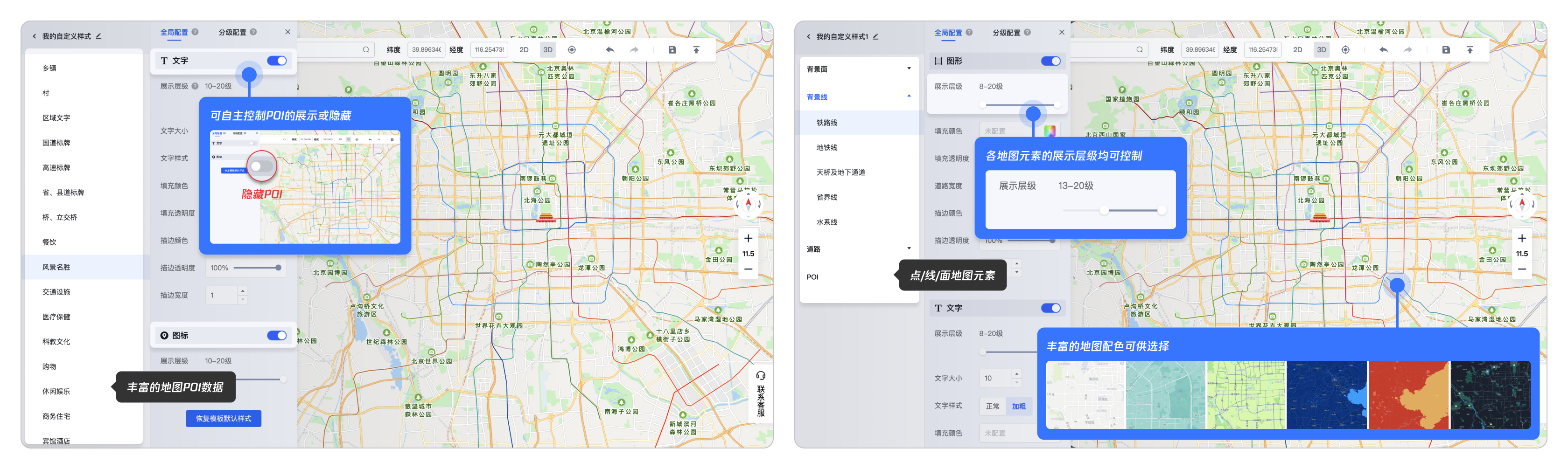Collapse the 背景线 background lines section
The image size is (1568, 469).
910,97
